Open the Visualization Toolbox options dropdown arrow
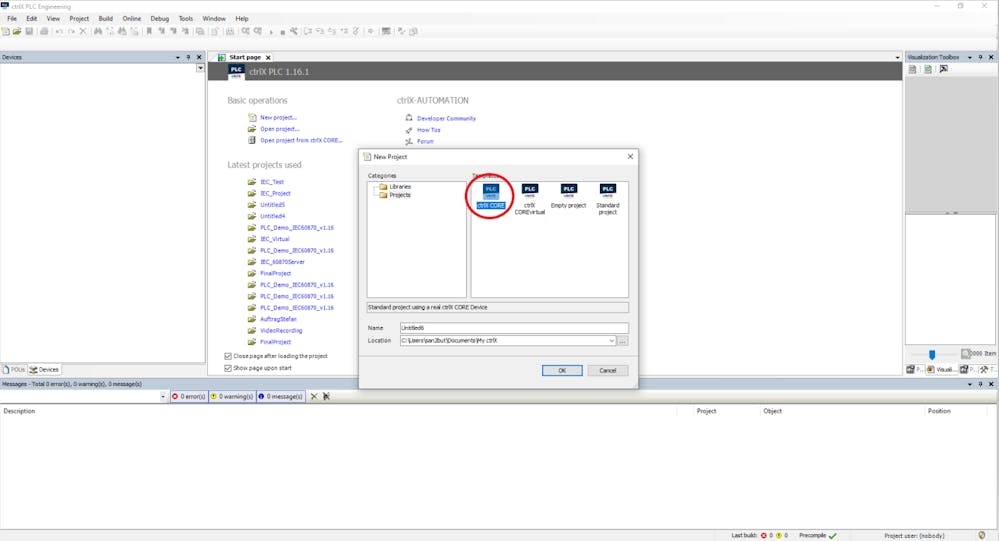 970,57
